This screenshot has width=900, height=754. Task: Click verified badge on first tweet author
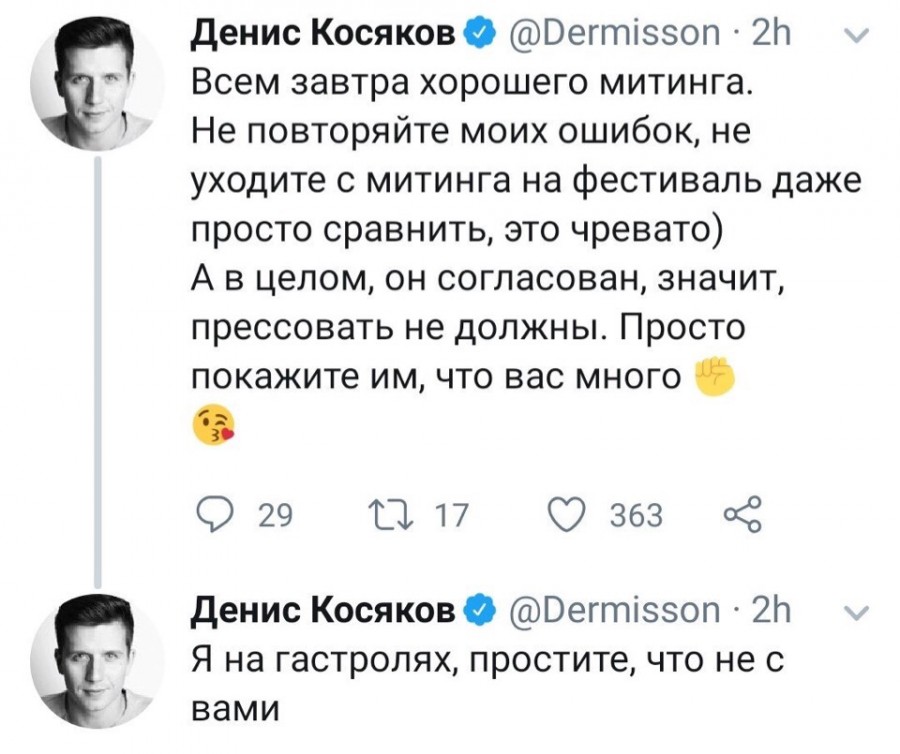pos(481,36)
